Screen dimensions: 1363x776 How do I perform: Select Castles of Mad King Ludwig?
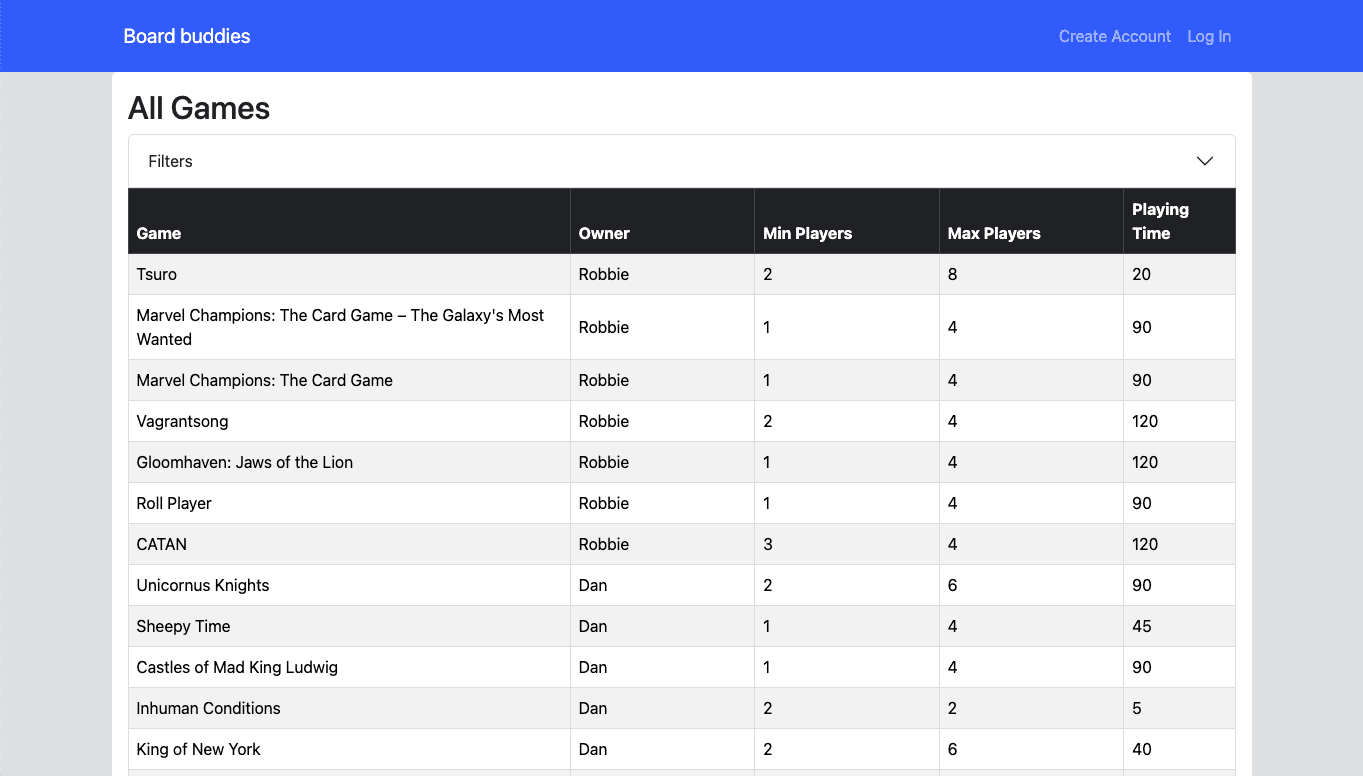pyautogui.click(x=237, y=667)
